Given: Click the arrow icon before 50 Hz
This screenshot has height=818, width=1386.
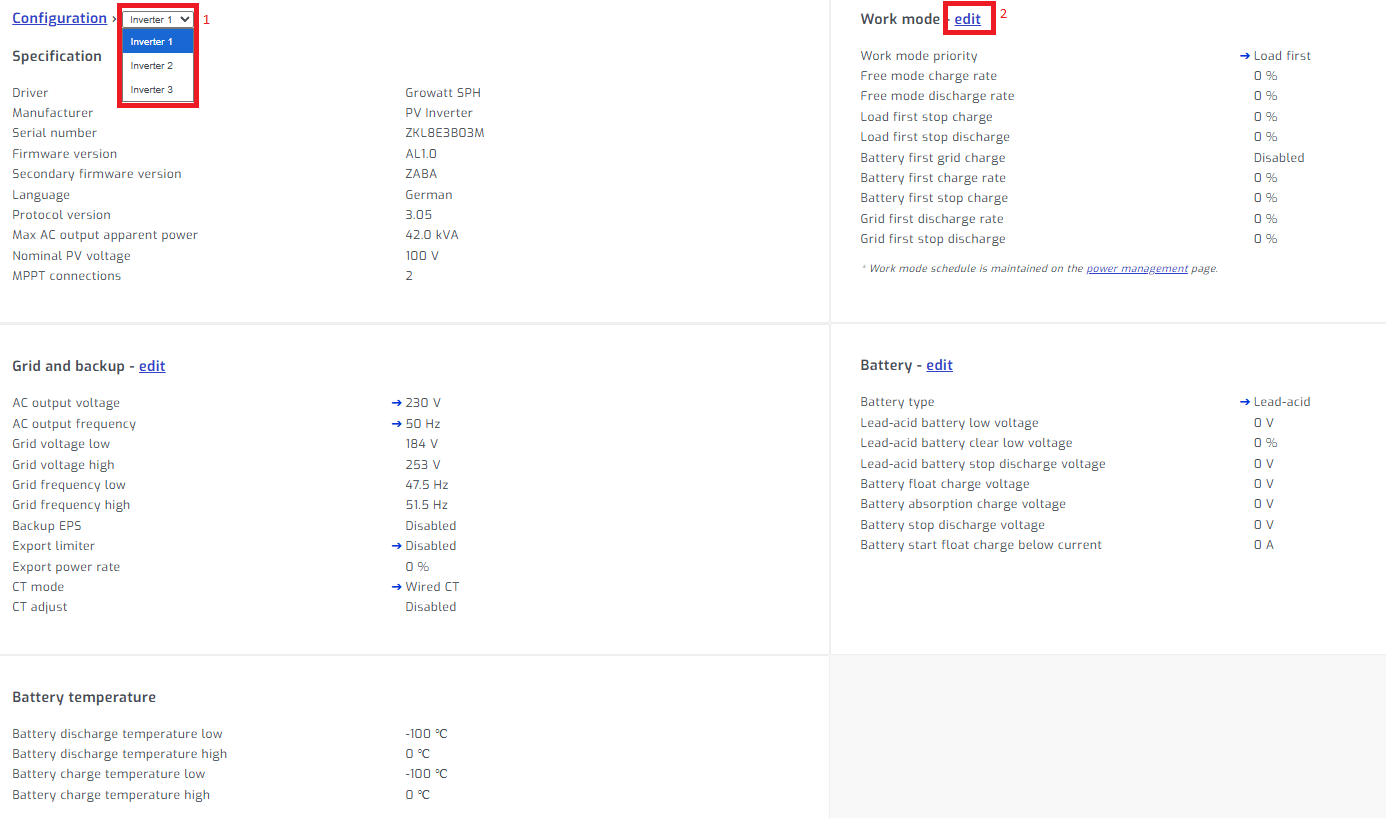Looking at the screenshot, I should click(397, 424).
